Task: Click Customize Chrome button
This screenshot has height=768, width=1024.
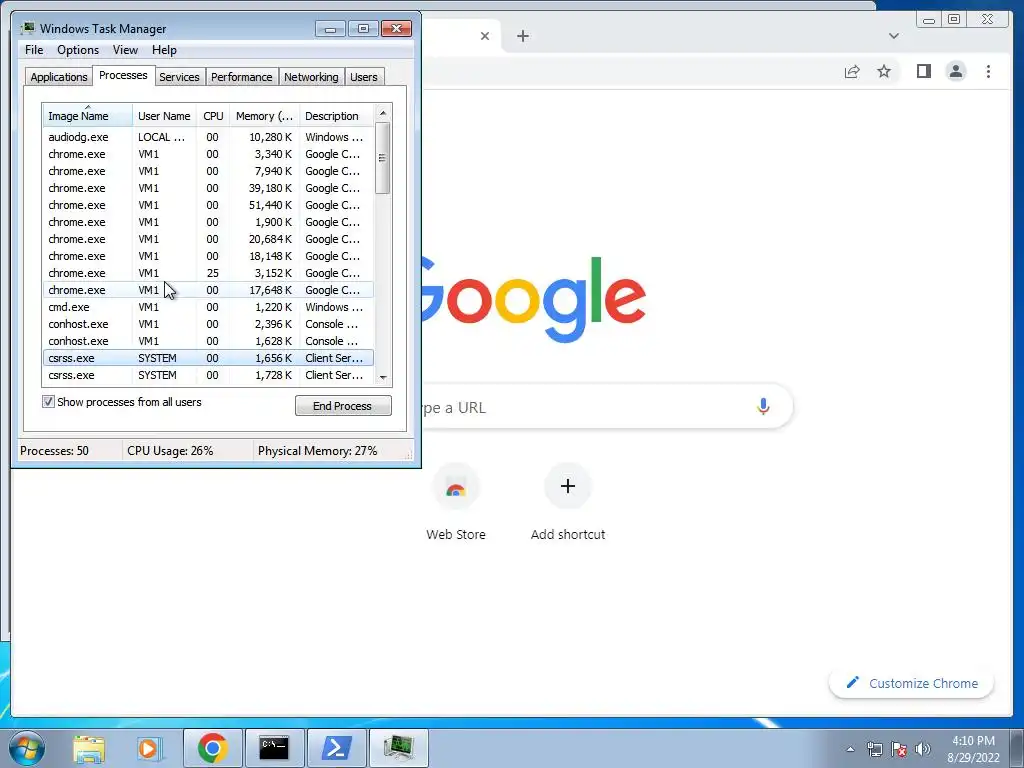Action: (x=912, y=683)
